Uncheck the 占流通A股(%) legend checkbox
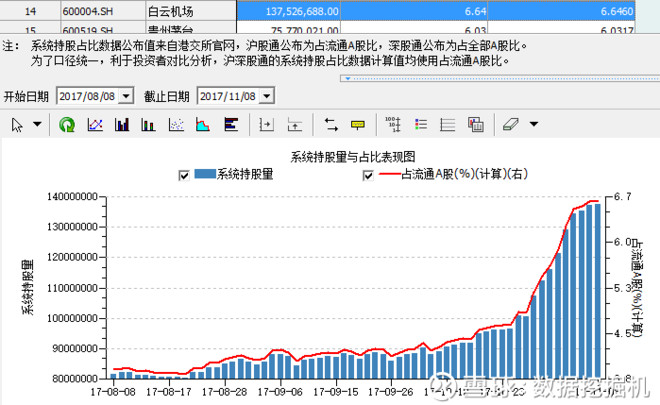Viewport: 660px width, 405px height. pos(368,175)
